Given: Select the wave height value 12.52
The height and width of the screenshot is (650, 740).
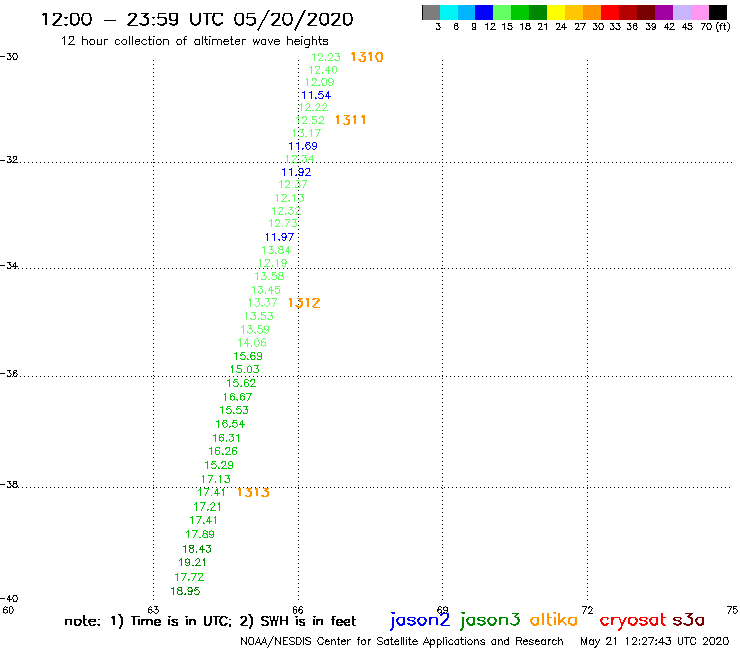Looking at the screenshot, I should (310, 120).
